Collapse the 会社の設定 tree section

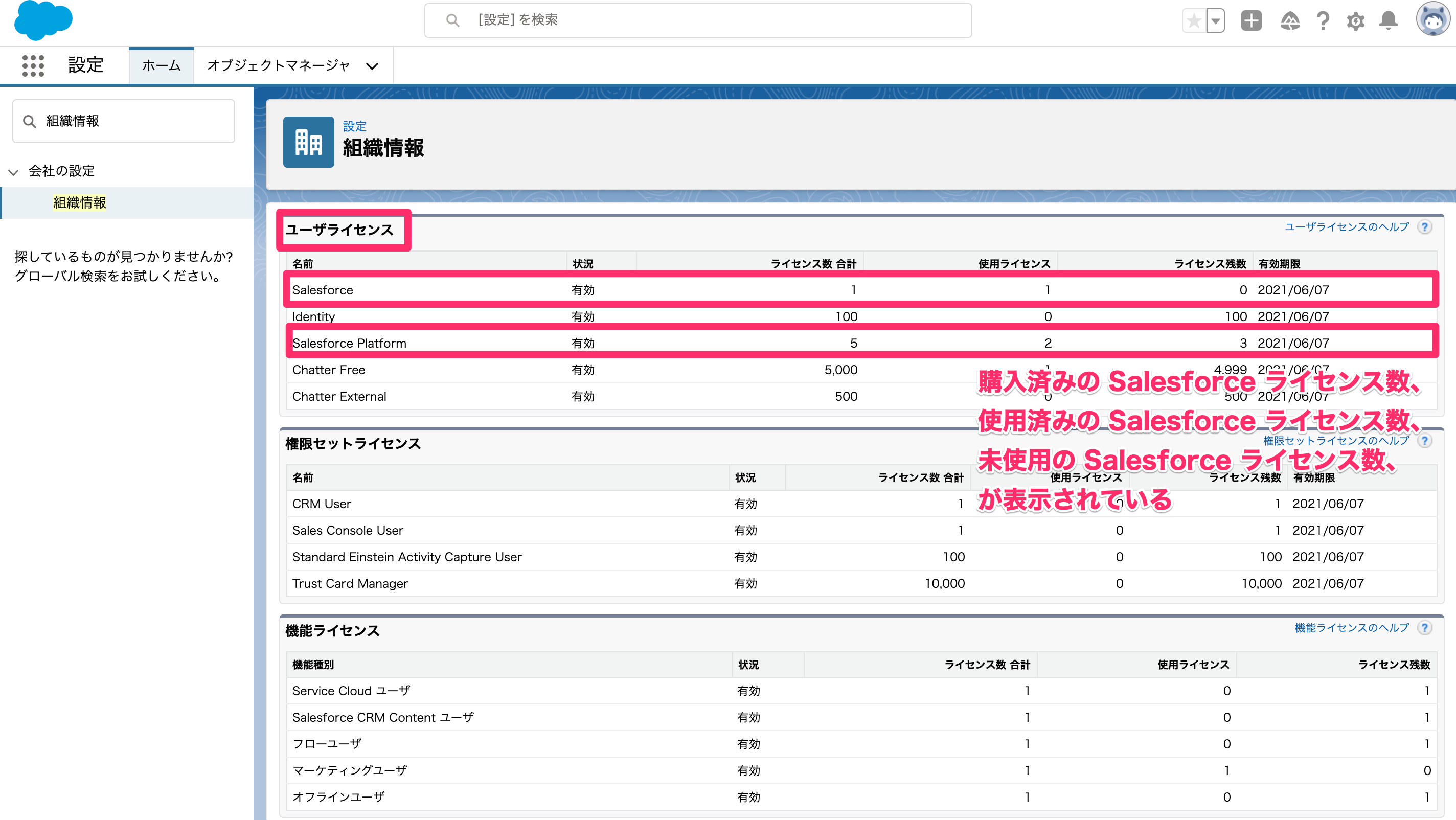coord(14,171)
